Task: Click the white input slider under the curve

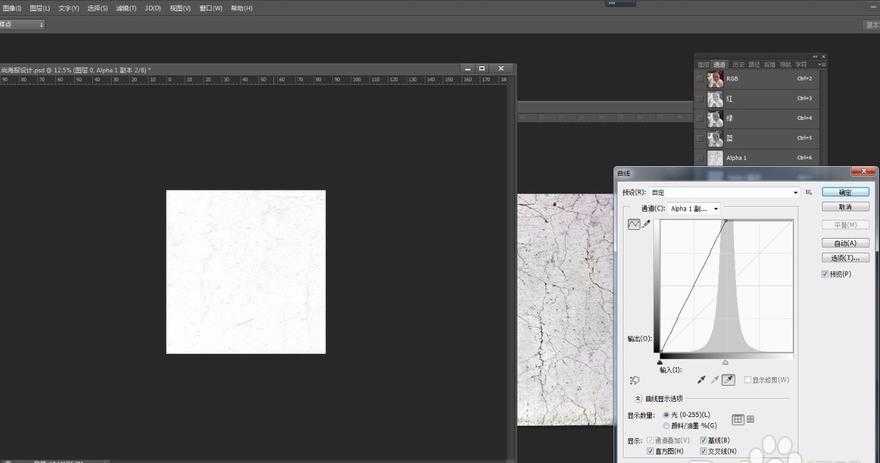Action: click(x=726, y=362)
